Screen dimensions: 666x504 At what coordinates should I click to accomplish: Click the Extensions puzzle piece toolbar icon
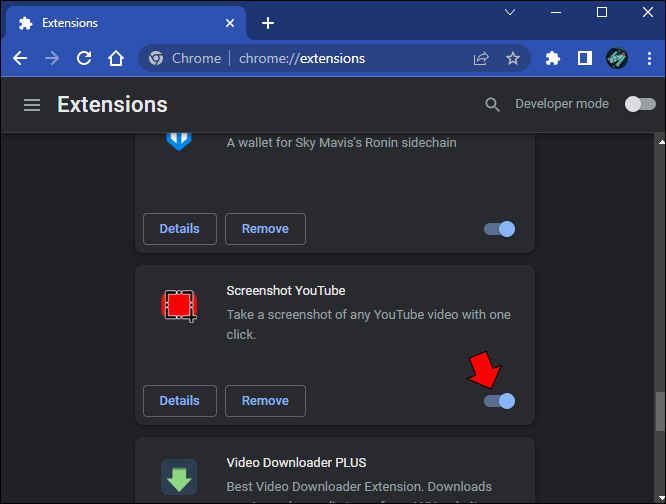(553, 58)
